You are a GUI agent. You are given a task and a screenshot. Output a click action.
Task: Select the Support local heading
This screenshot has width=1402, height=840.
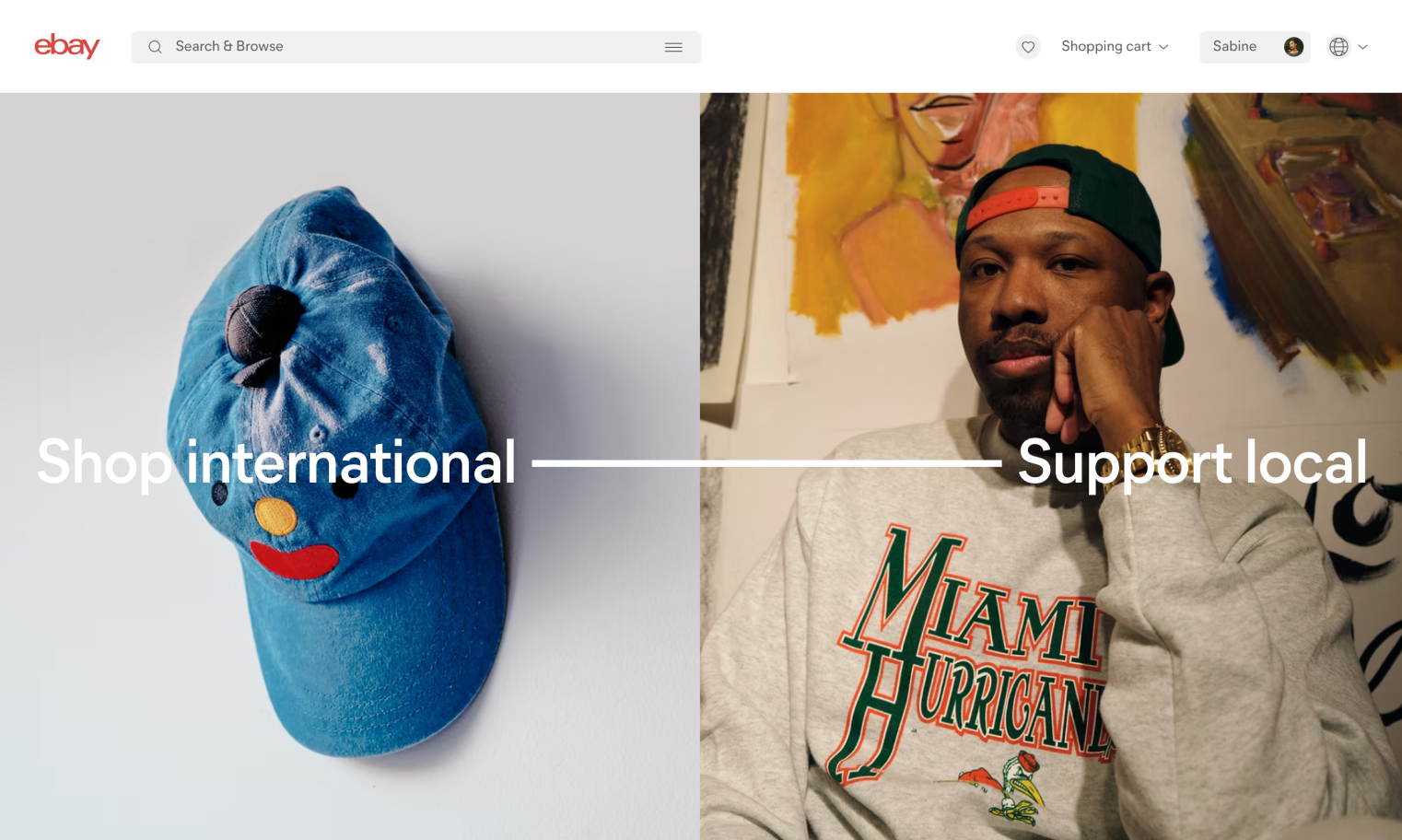[x=1192, y=462]
